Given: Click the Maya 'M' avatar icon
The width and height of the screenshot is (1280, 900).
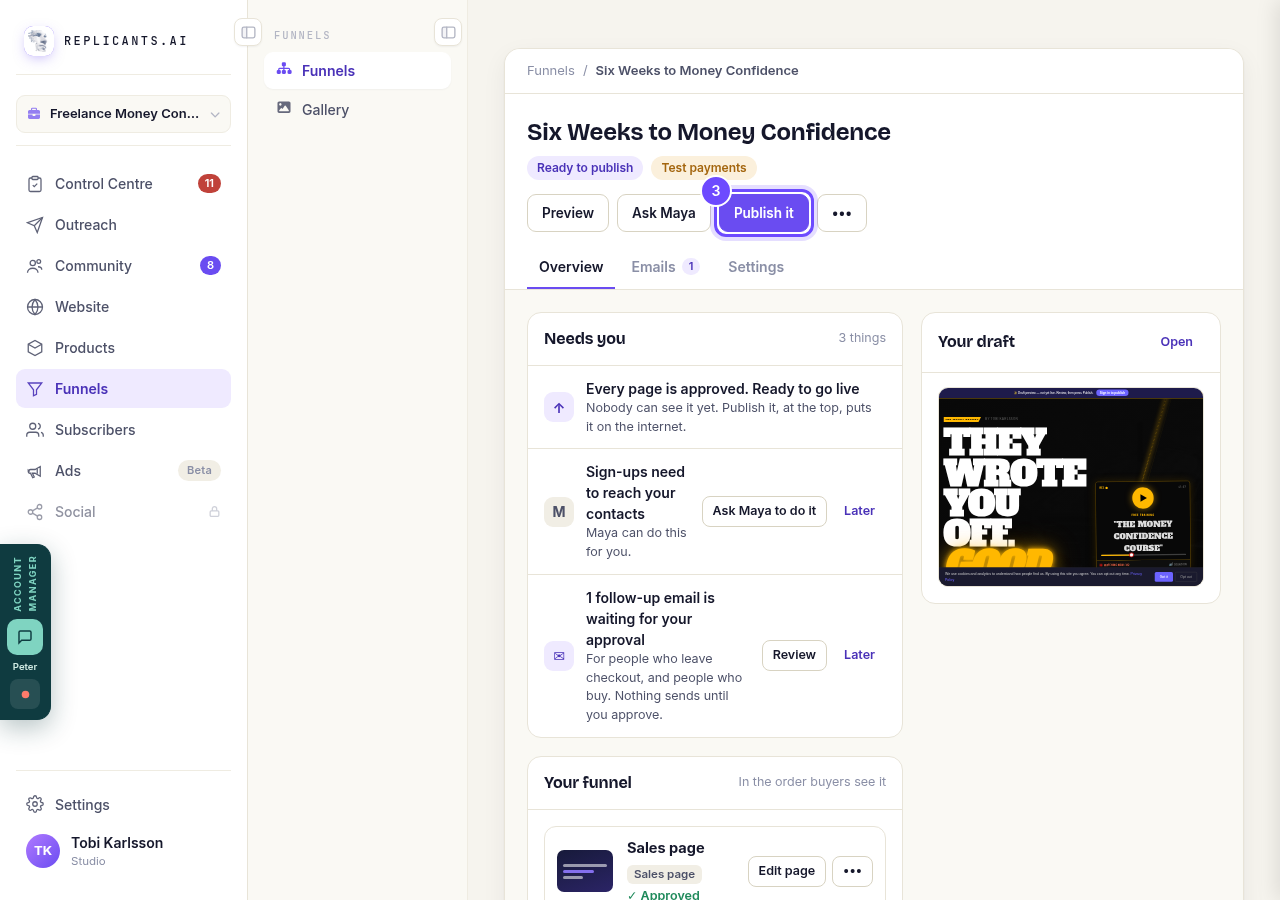Looking at the screenshot, I should [559, 512].
